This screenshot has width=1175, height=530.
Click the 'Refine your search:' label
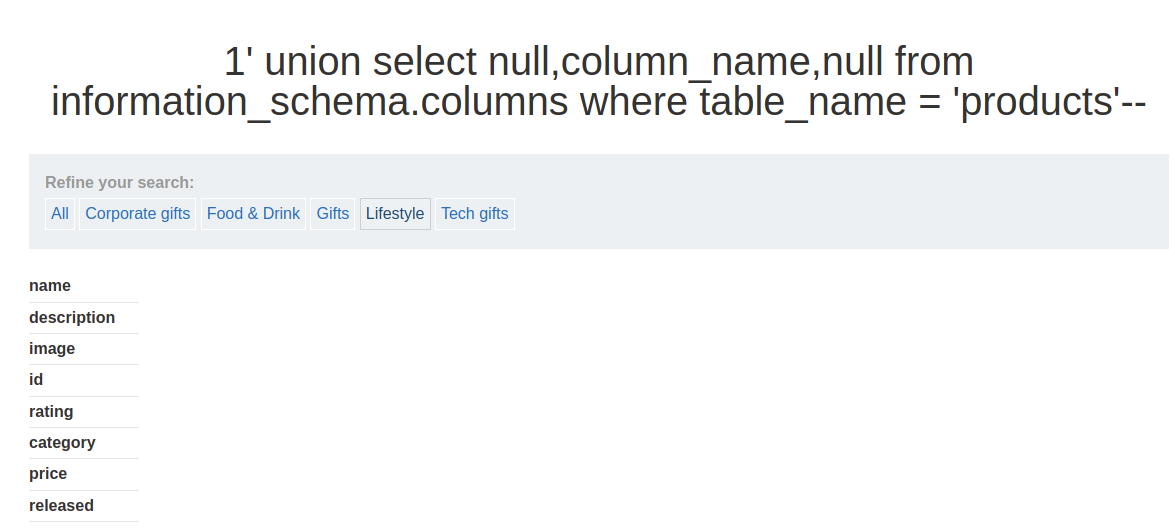point(119,183)
